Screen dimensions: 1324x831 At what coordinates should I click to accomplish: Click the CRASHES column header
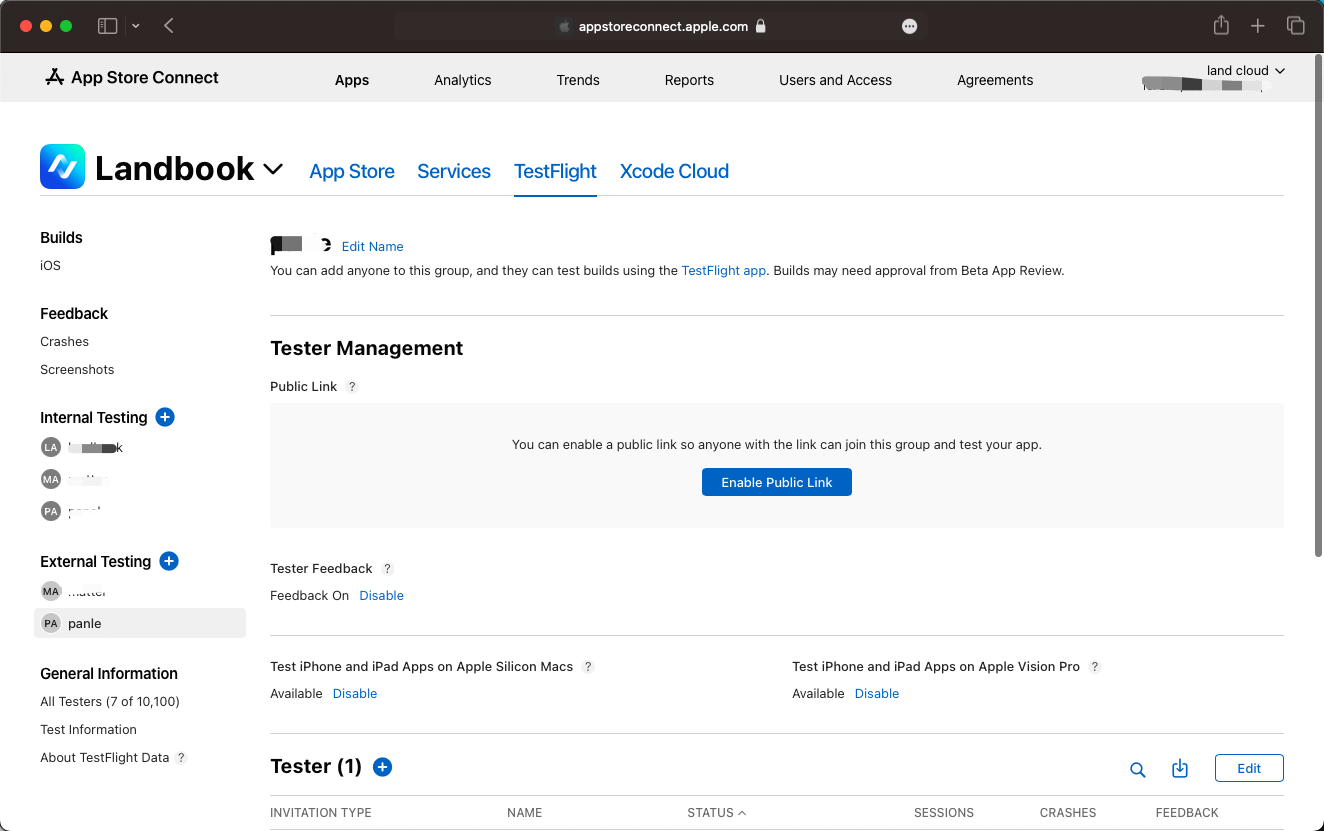click(1067, 813)
